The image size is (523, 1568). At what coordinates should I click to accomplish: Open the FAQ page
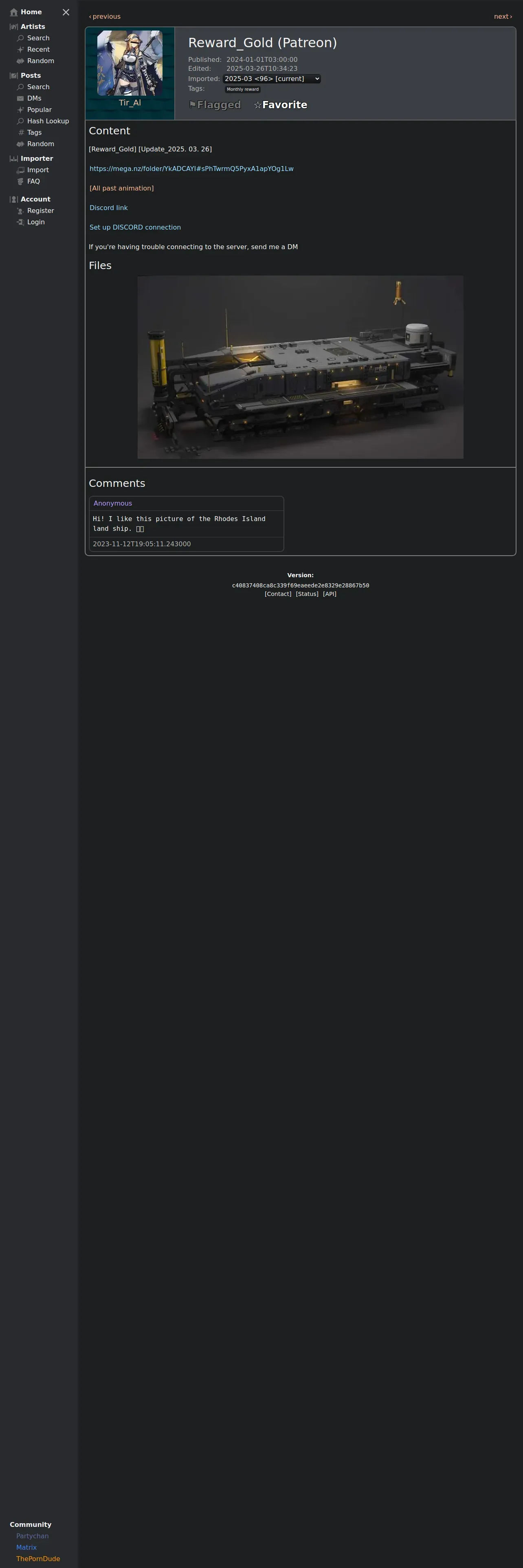(33, 182)
